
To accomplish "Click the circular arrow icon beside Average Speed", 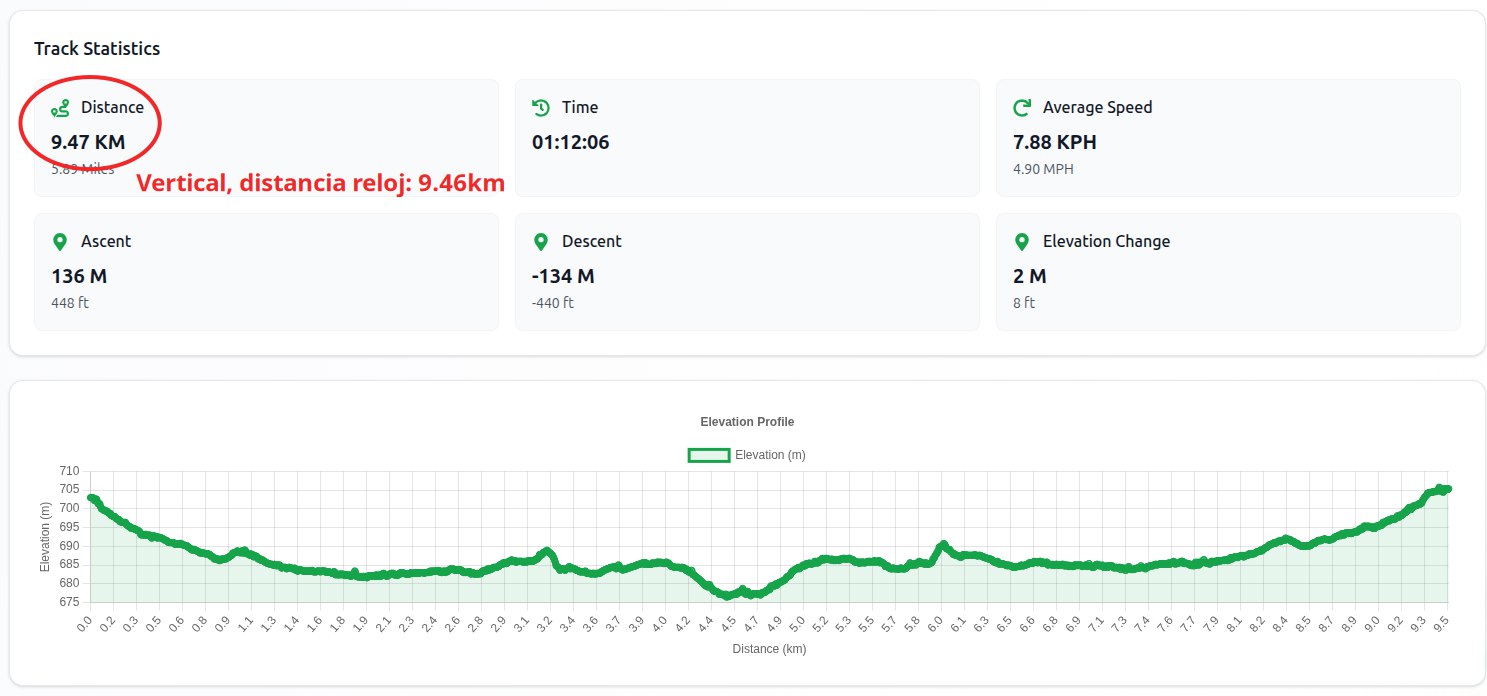I will click(x=1022, y=108).
